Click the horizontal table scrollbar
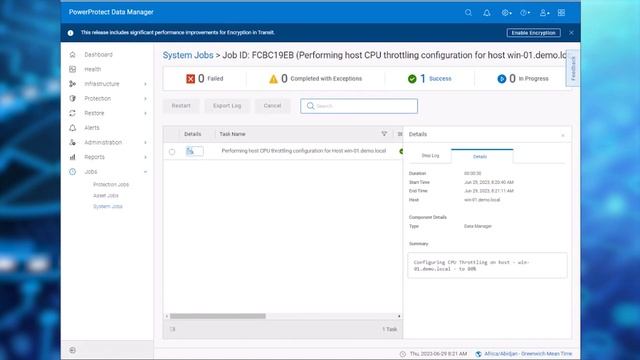Image resolution: width=640 pixels, height=360 pixels. click(218, 316)
